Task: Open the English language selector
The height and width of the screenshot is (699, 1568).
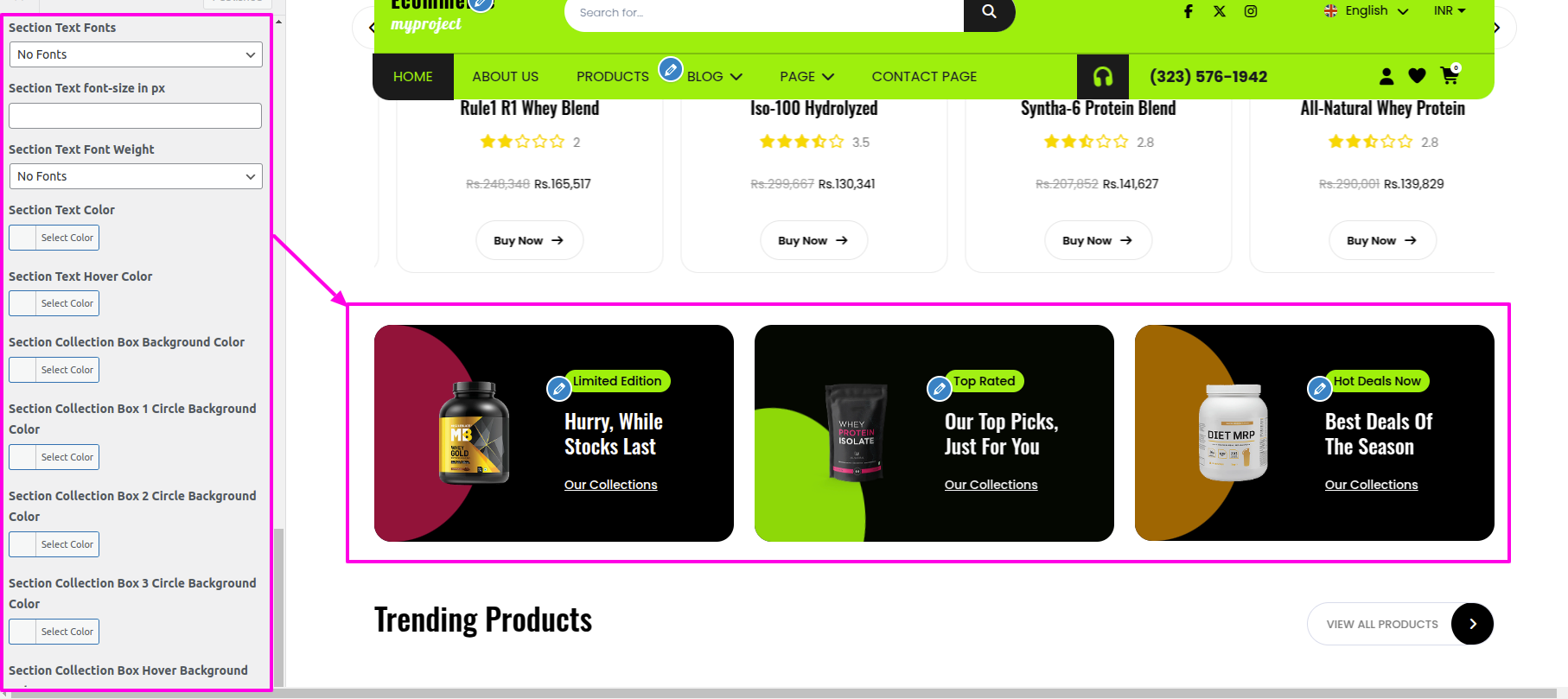Action: (x=1366, y=10)
